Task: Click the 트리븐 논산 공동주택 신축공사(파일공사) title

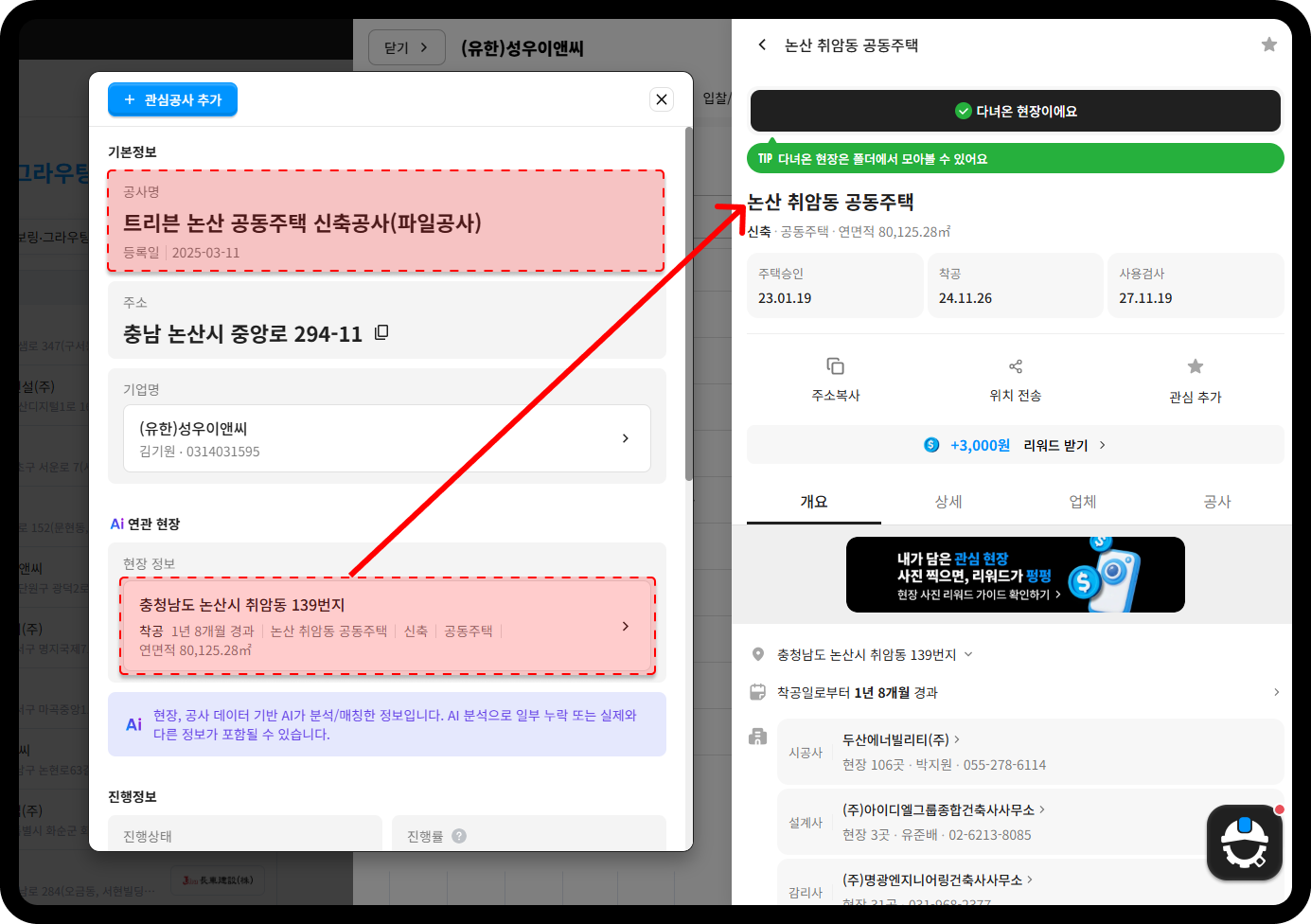Action: pos(302,222)
